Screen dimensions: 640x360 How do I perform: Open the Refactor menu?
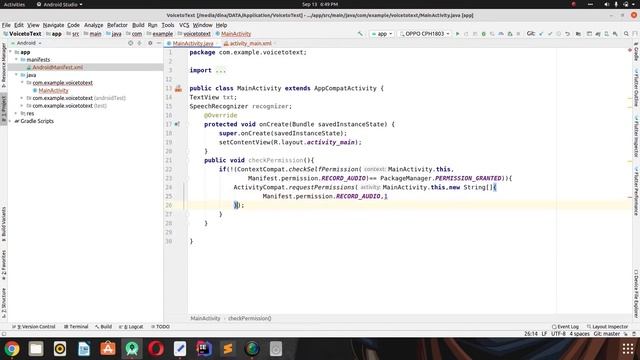(117, 25)
